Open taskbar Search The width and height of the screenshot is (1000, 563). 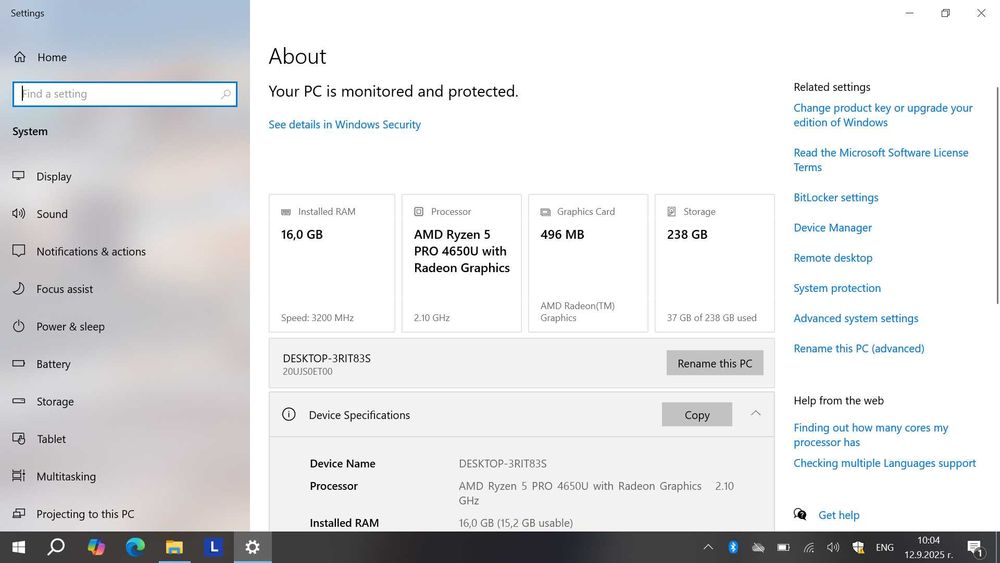(56, 547)
